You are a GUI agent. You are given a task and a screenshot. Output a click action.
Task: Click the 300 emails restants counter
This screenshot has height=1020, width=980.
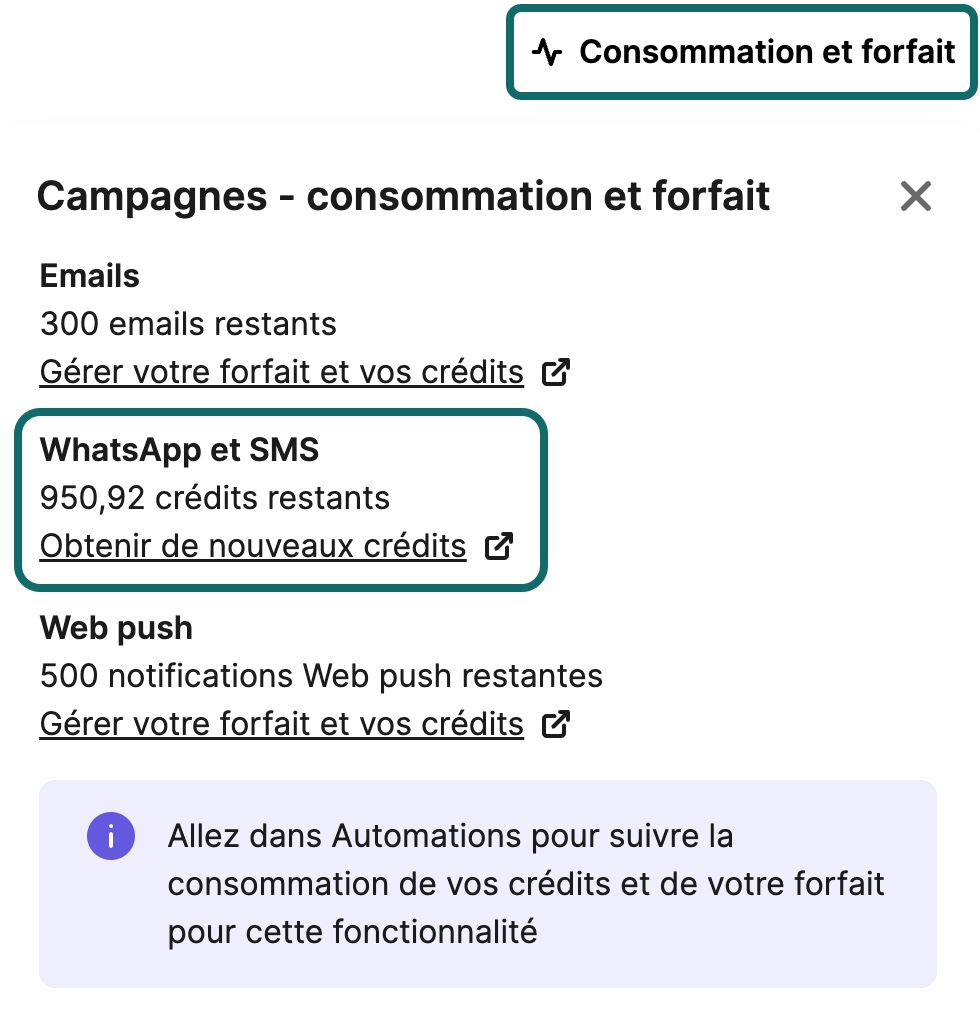(x=186, y=323)
